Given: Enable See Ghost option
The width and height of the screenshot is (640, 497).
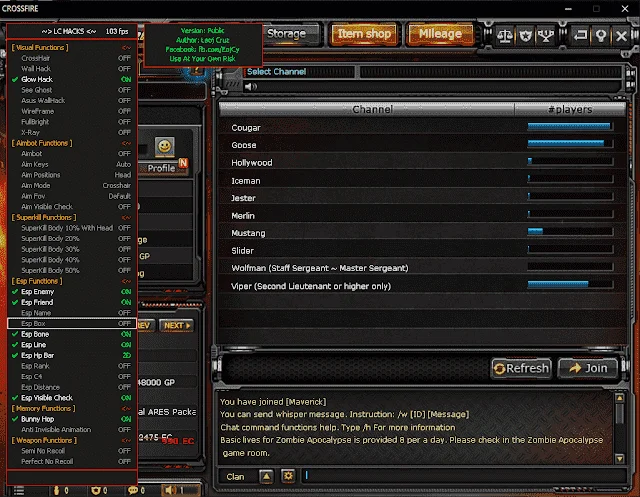Looking at the screenshot, I should (x=72, y=90).
